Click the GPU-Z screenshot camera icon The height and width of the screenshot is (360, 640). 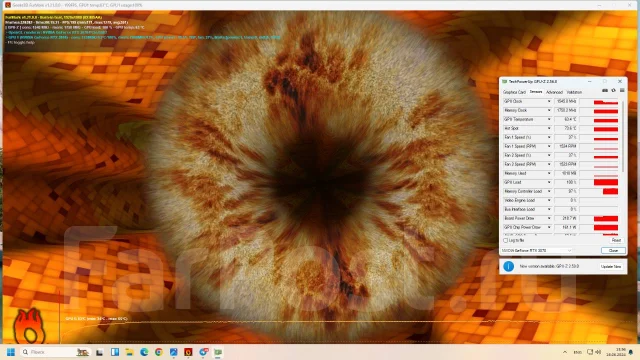click(605, 91)
